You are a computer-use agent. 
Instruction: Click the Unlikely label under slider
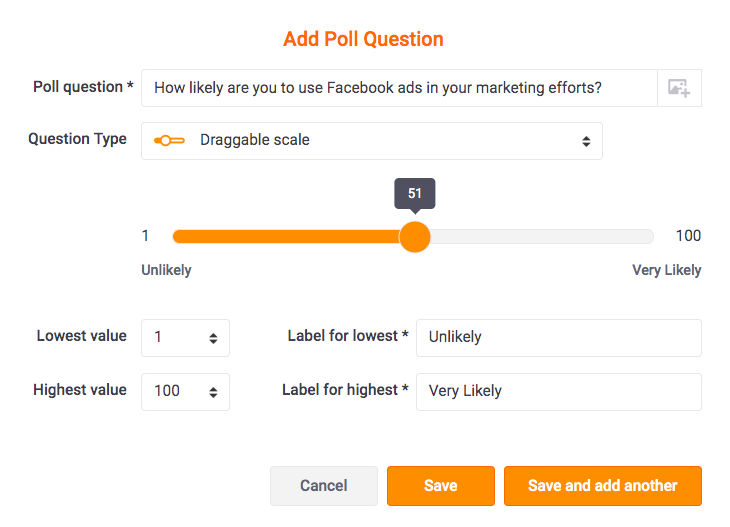[166, 270]
